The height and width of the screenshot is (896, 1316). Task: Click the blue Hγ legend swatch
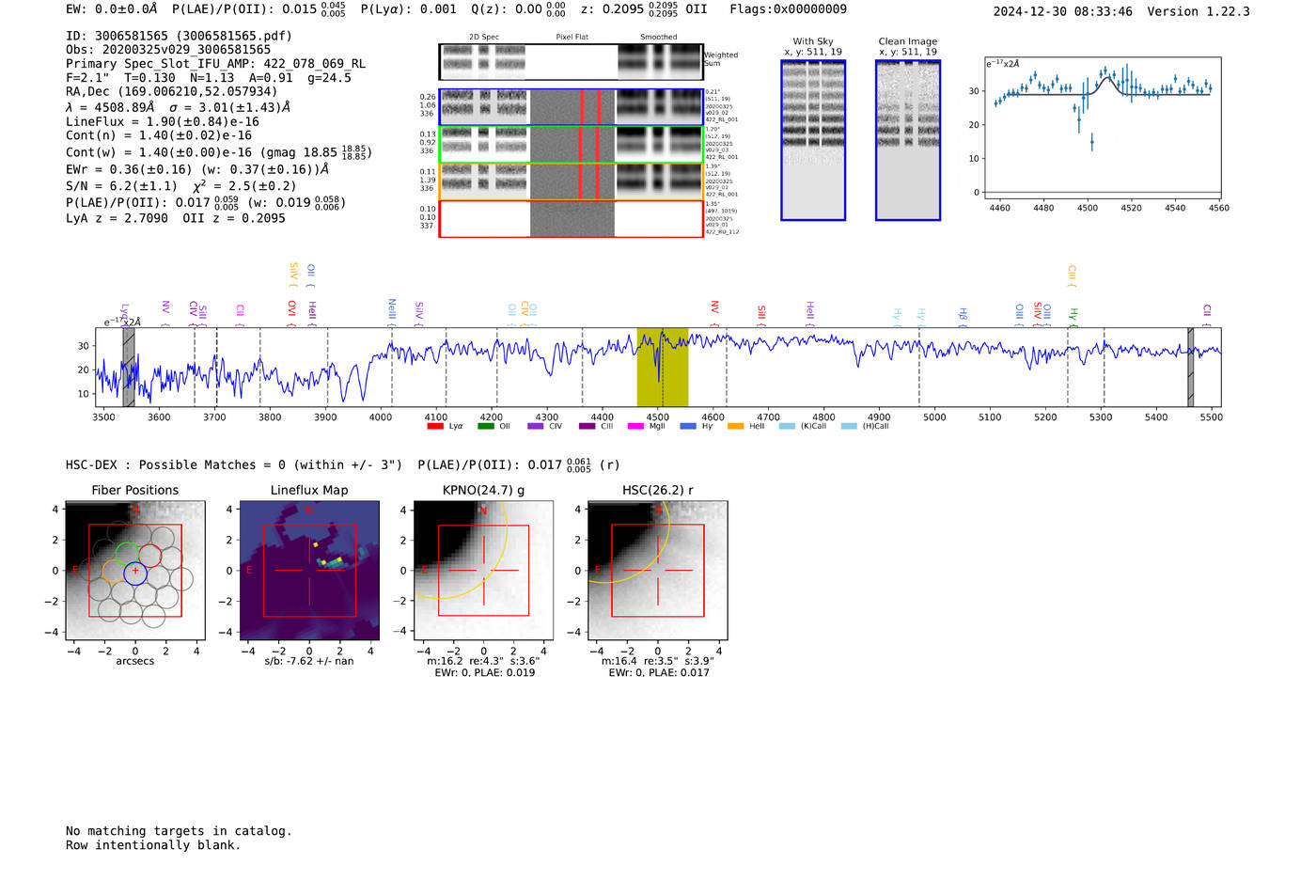coord(688,426)
